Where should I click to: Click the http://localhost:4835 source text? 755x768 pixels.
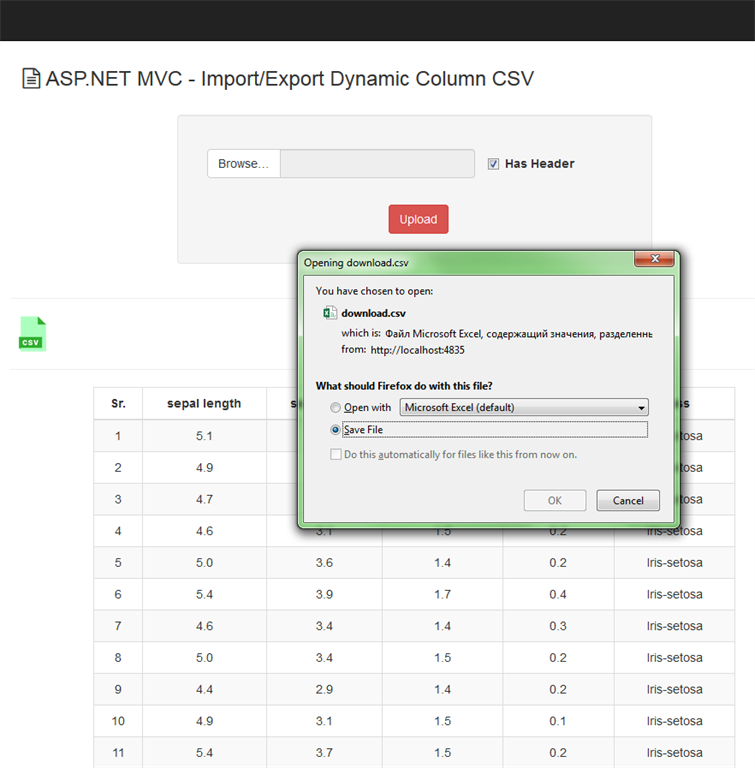click(x=417, y=350)
